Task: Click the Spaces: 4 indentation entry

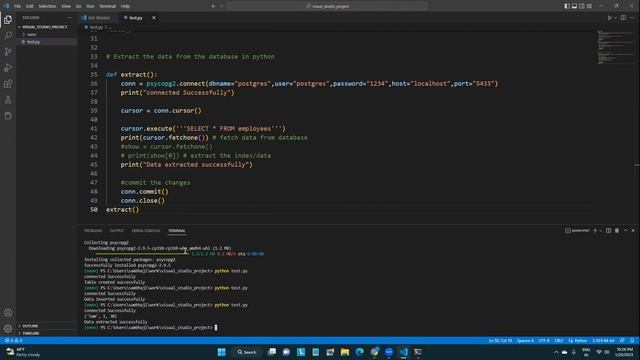Action: (x=525, y=340)
